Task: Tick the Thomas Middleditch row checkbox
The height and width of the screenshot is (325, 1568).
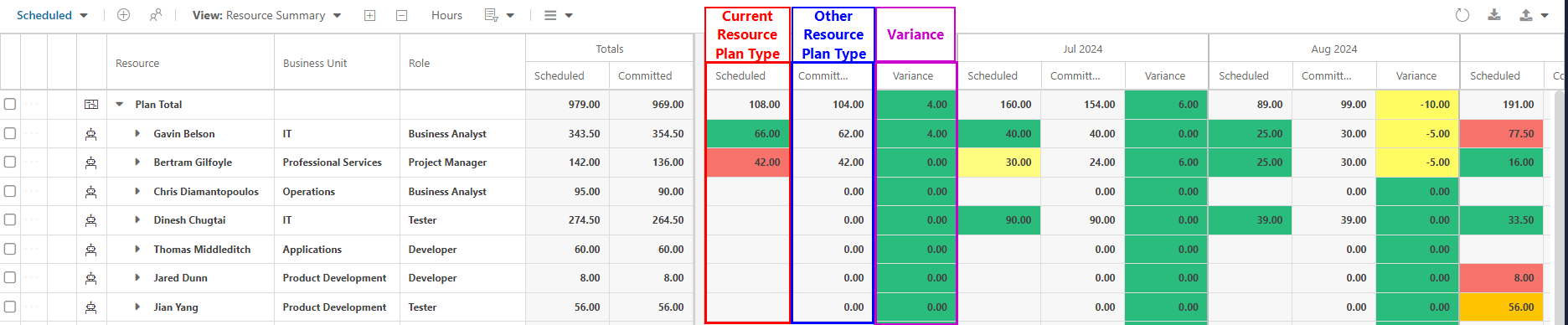Action: point(10,250)
